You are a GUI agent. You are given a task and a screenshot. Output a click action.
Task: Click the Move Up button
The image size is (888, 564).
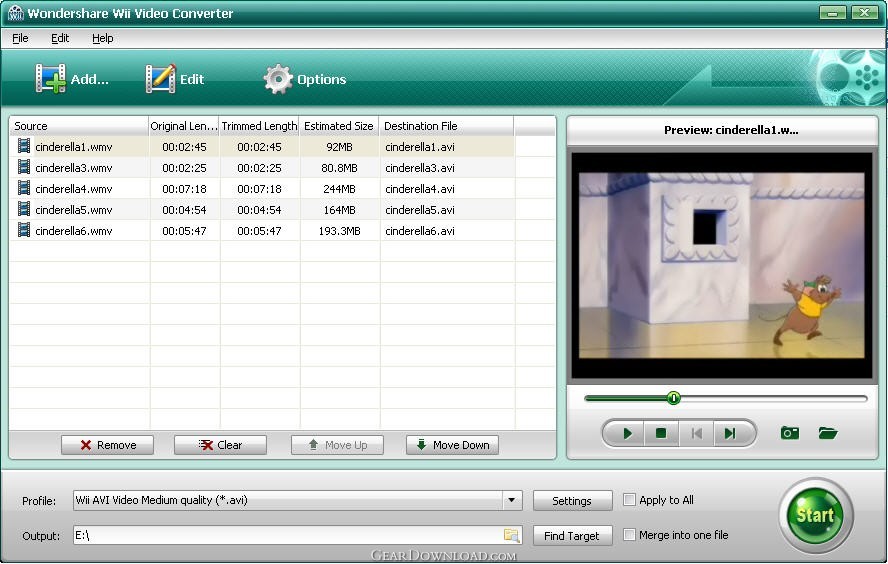tap(338, 445)
